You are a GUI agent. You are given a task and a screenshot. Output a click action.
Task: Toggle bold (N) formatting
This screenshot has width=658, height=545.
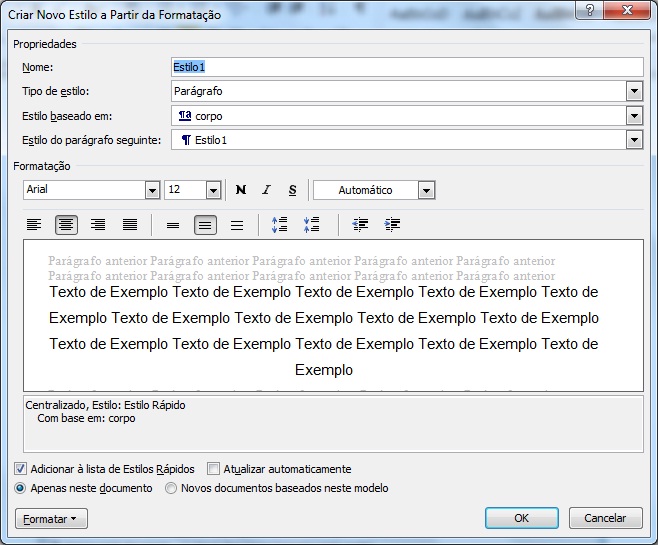click(241, 190)
